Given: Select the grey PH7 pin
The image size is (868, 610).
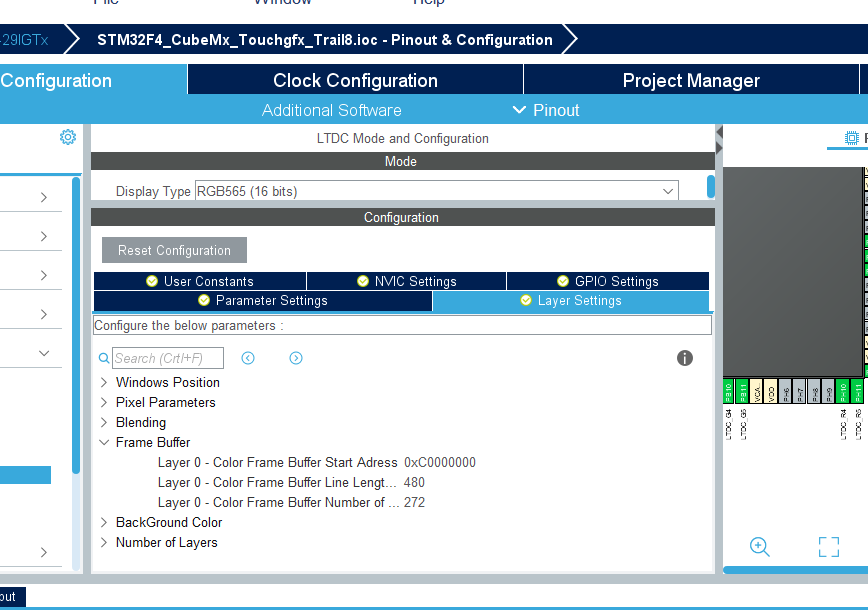Looking at the screenshot, I should tap(800, 391).
